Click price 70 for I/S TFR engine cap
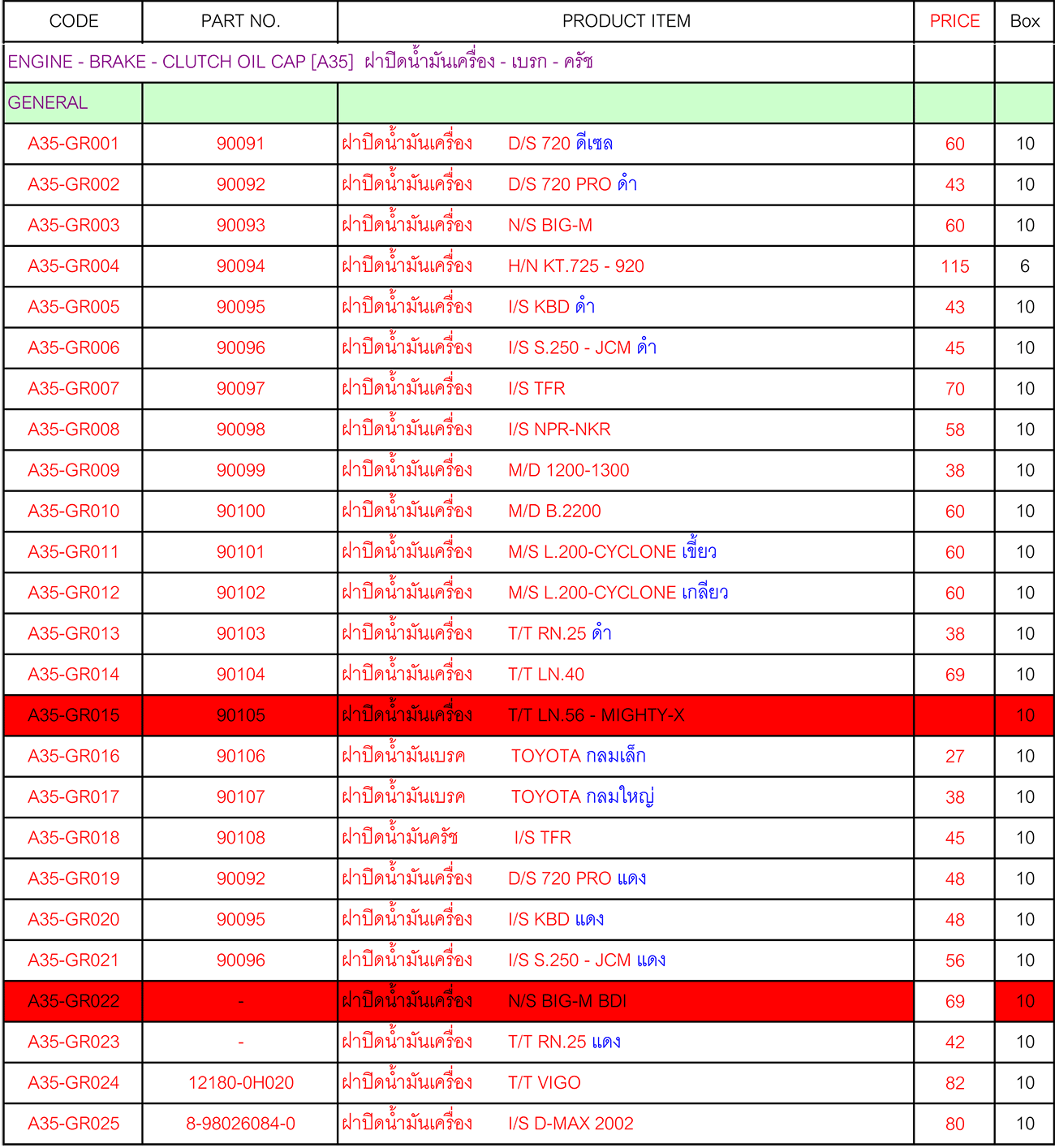The width and height of the screenshot is (1055, 1148). [x=954, y=389]
